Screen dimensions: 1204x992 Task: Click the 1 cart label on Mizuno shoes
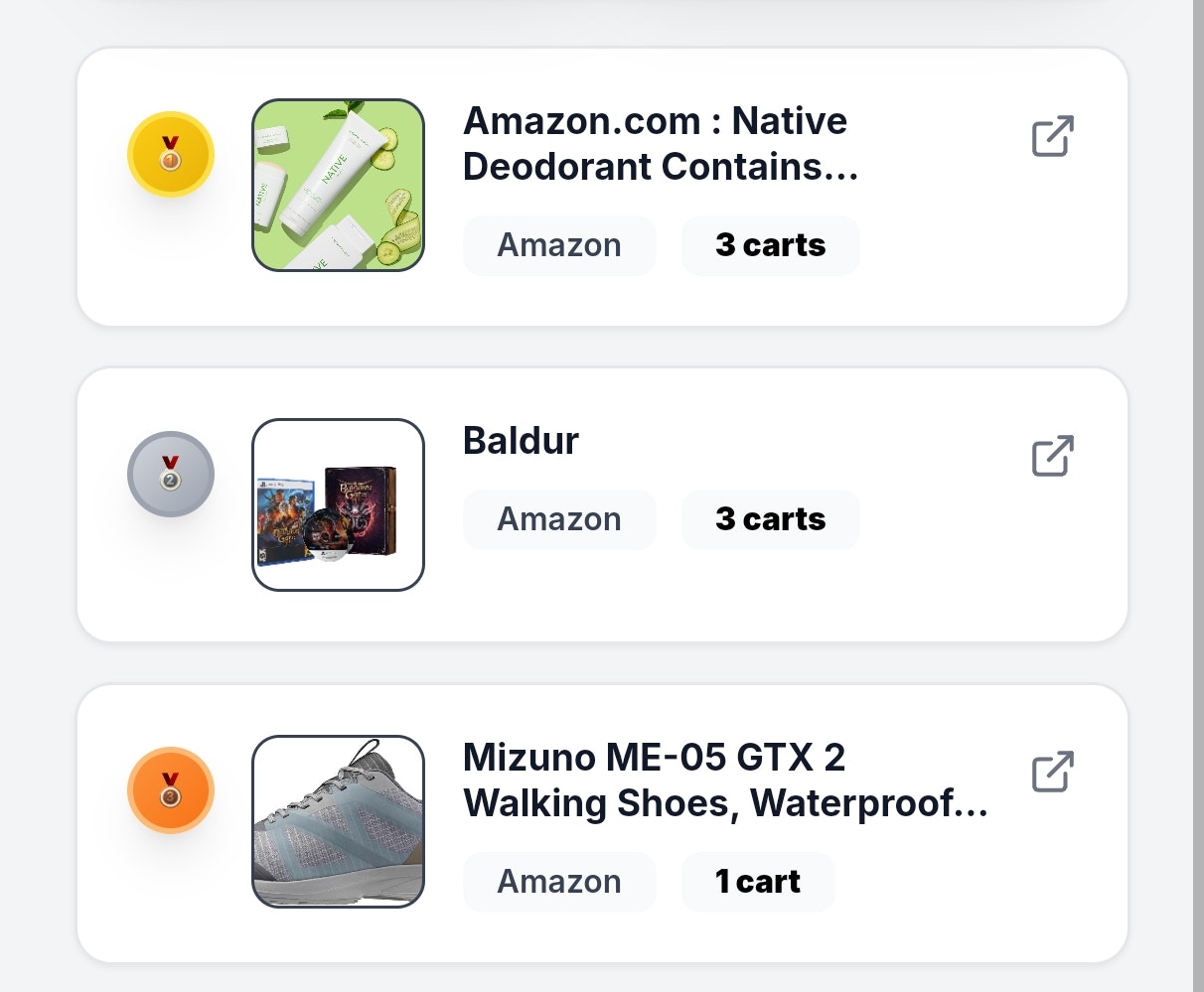tap(758, 881)
